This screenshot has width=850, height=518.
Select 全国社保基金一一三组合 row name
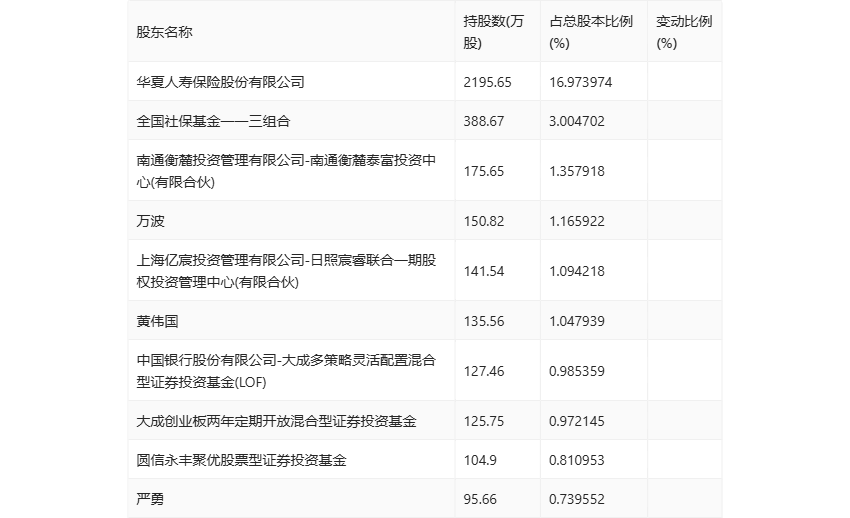[213, 121]
